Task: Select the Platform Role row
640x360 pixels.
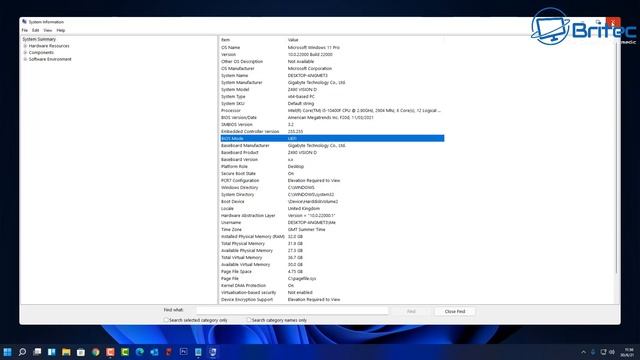Action: coord(332,167)
